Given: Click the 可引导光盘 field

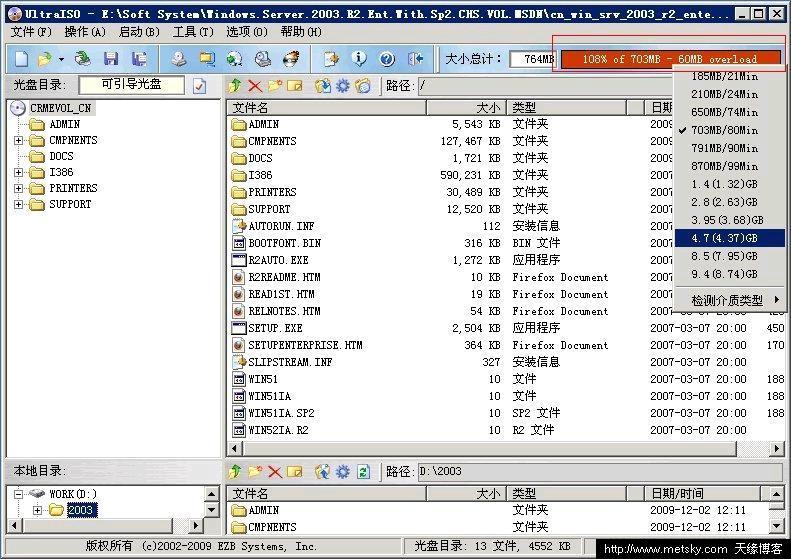Looking at the screenshot, I should click(132, 85).
